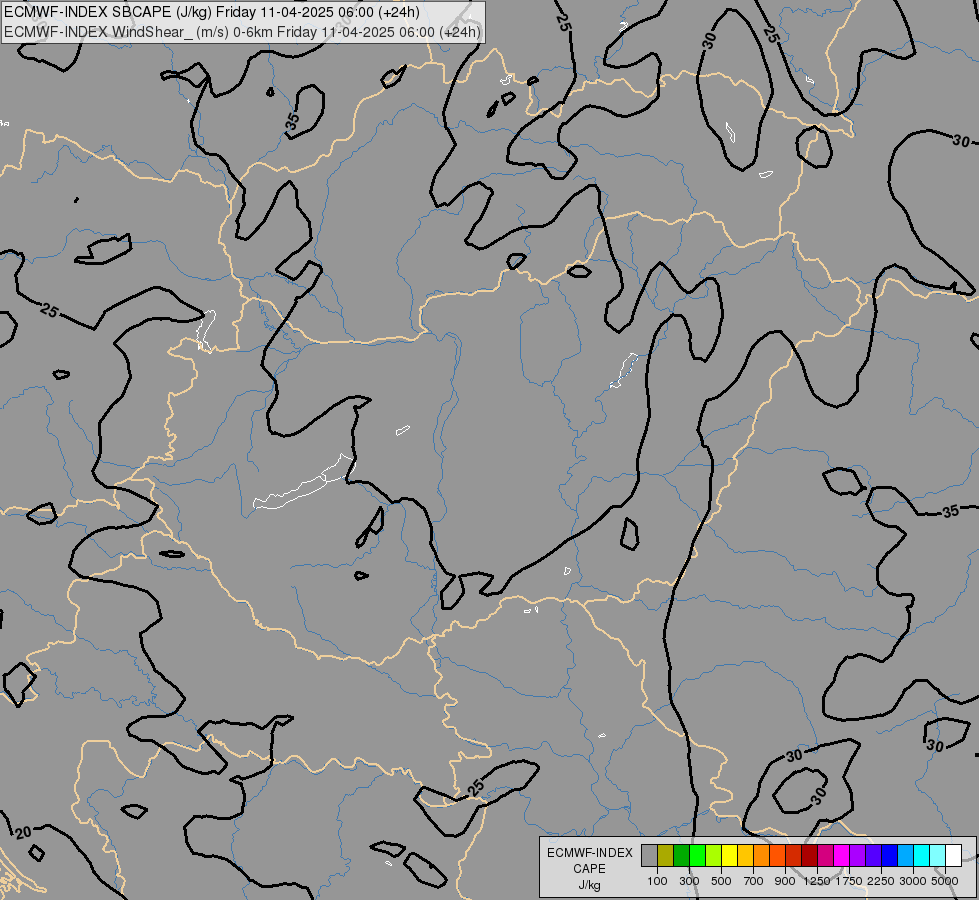Click the 5000 legend value label
979x900 pixels.
tap(945, 881)
